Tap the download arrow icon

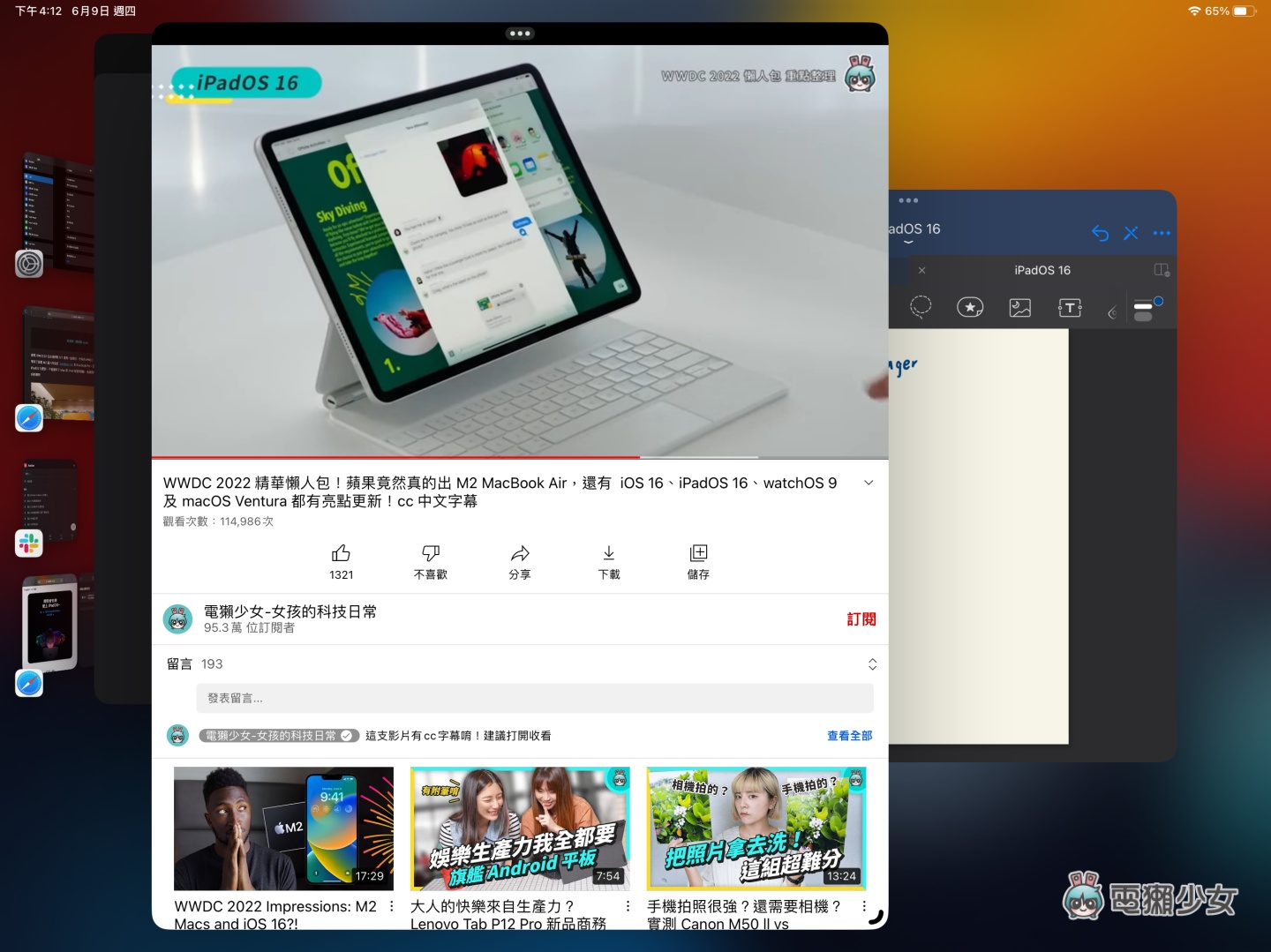[609, 553]
